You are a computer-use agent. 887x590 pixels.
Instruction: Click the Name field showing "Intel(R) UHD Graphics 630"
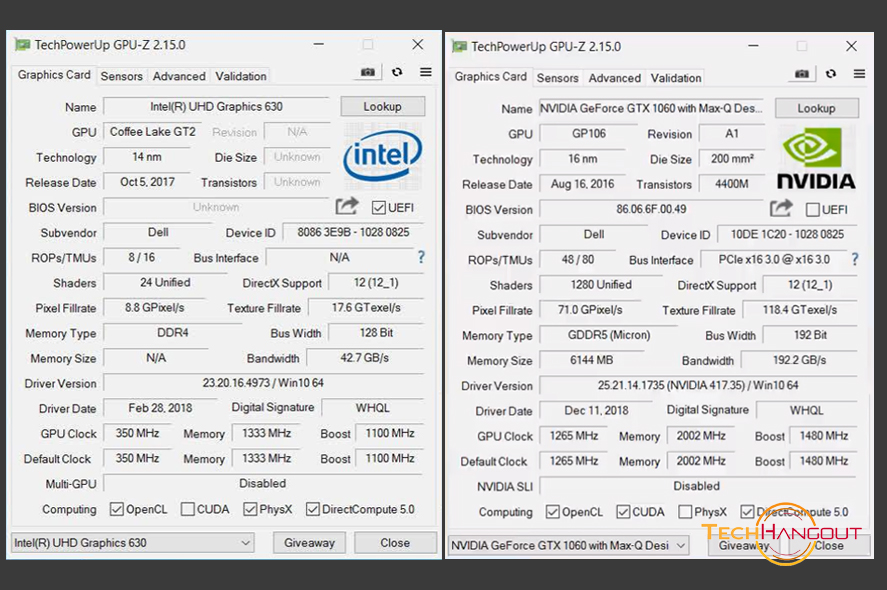click(216, 106)
